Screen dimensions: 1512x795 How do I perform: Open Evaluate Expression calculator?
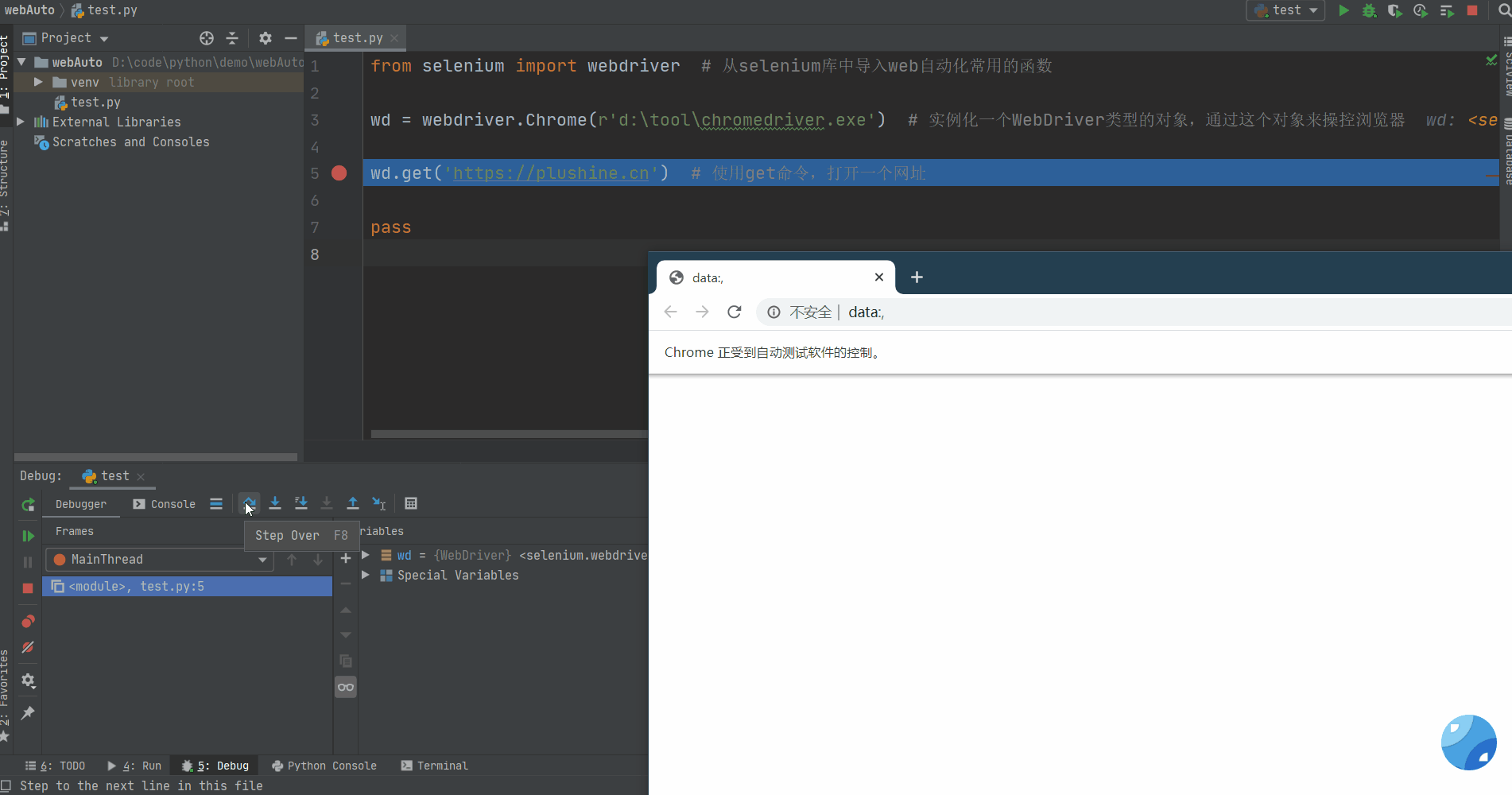[x=411, y=503]
